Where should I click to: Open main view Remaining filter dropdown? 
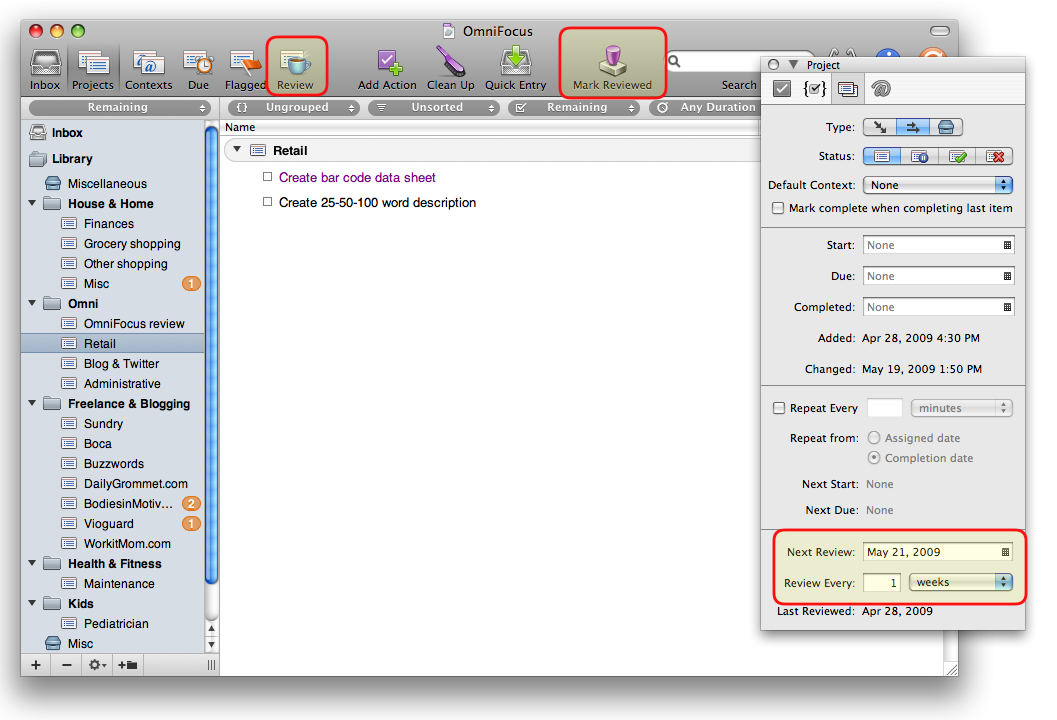(x=574, y=108)
